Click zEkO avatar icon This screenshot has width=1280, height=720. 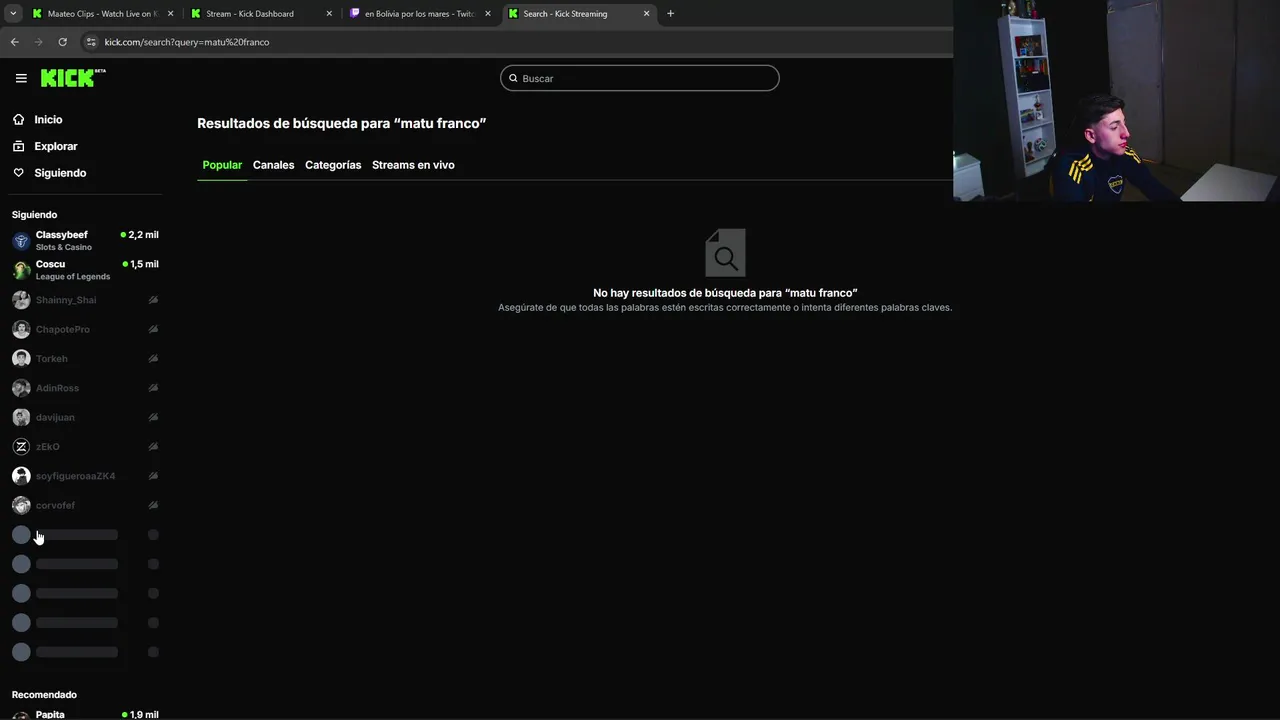click(21, 446)
